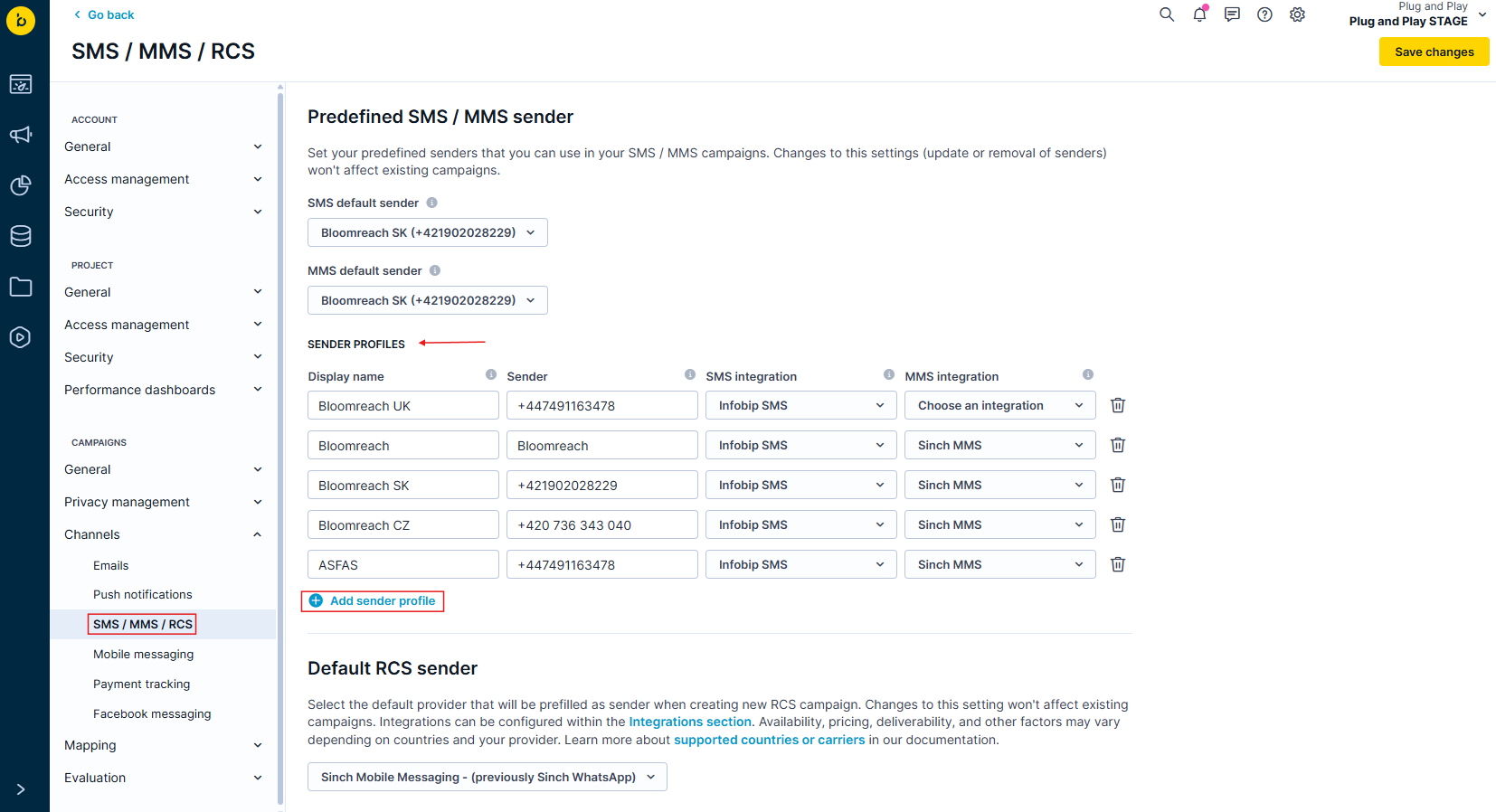Open the Analyses pie chart icon
This screenshot has width=1496, height=812.
[x=21, y=185]
